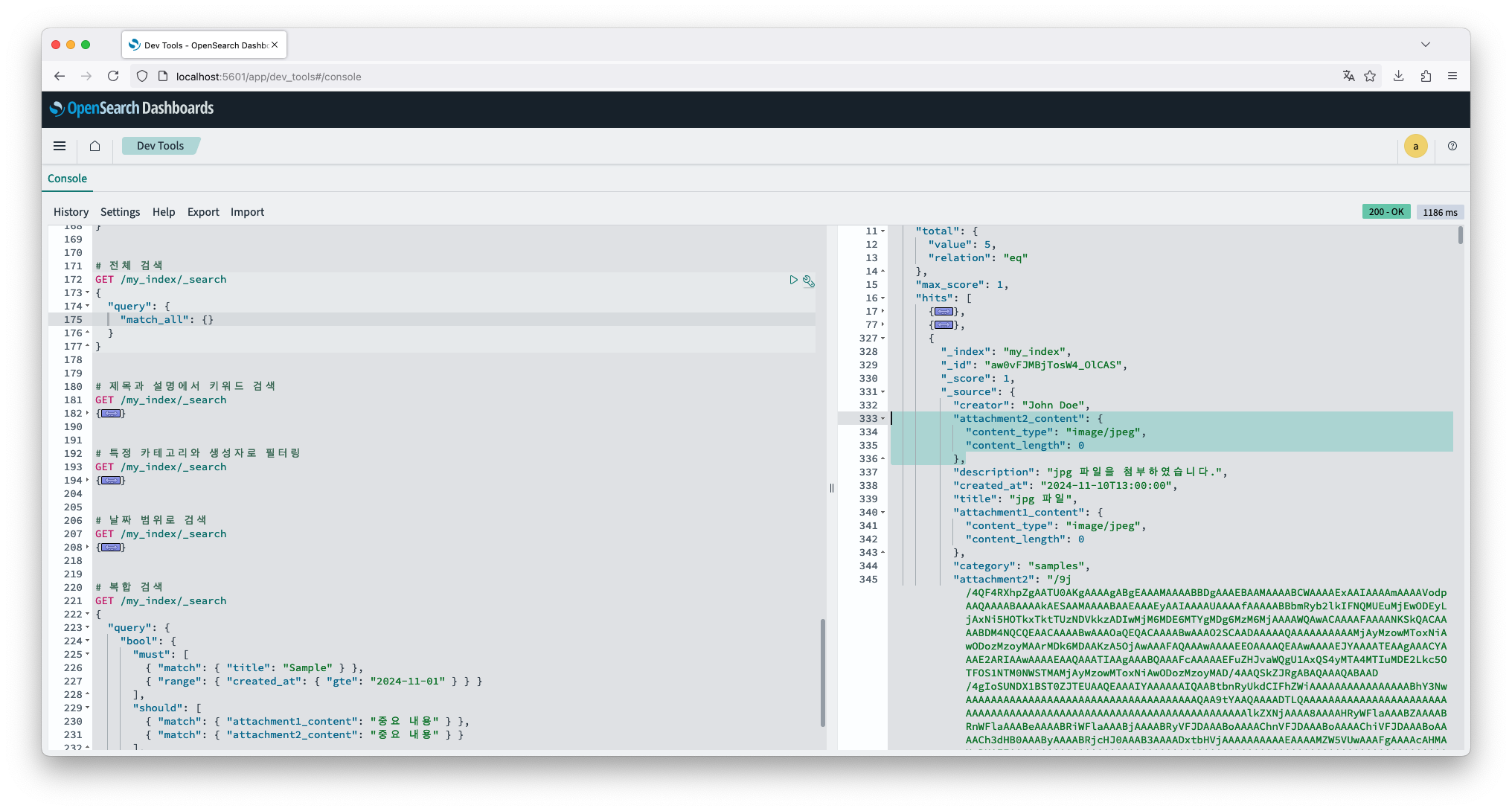Open the History menu item
The height and width of the screenshot is (811, 1512).
click(71, 212)
